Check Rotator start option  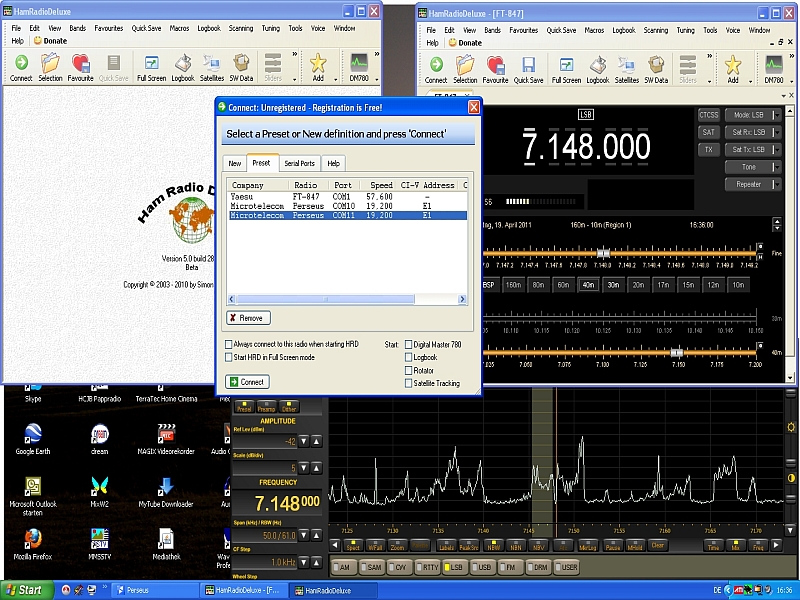408,370
